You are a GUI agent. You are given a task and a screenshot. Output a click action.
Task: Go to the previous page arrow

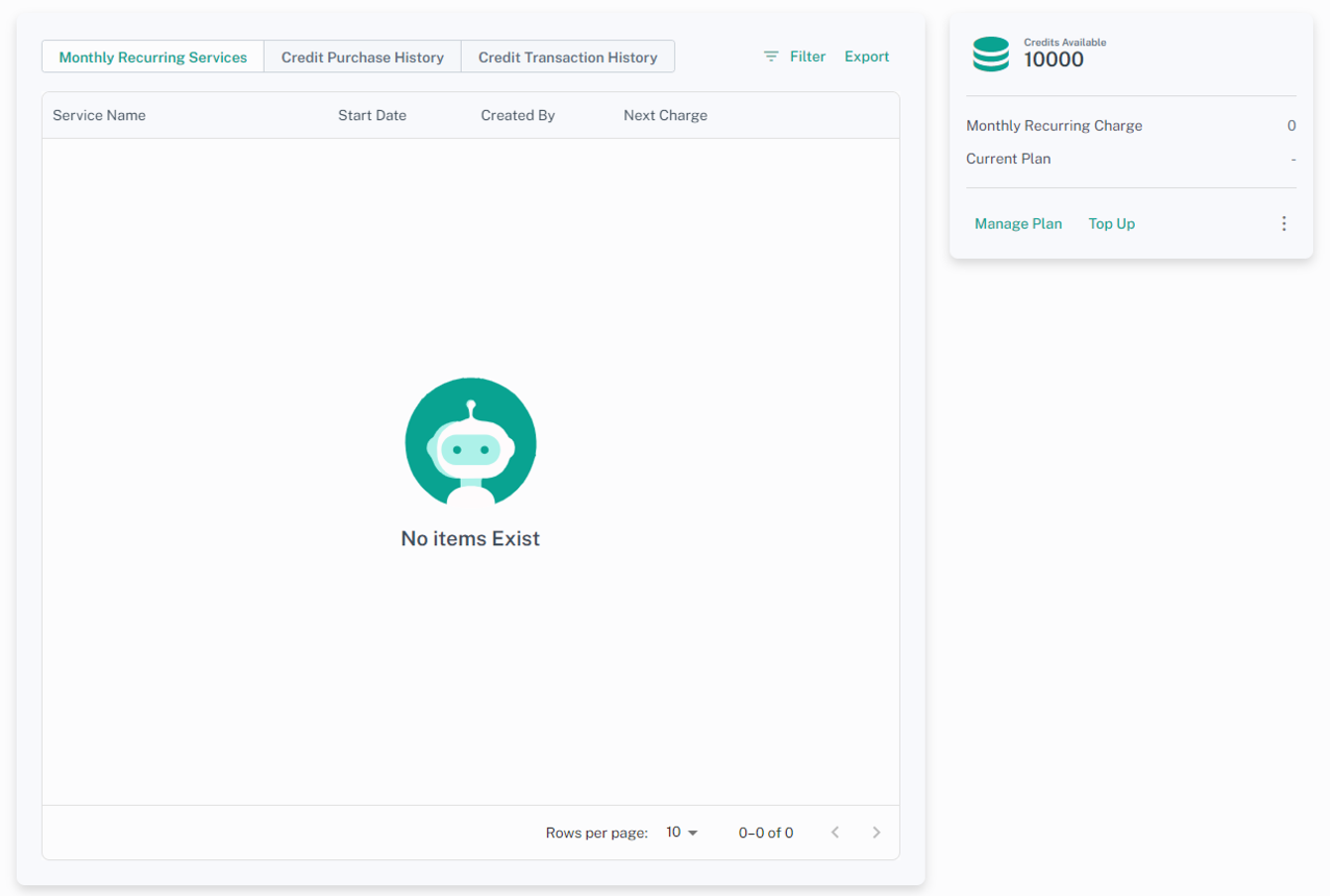click(x=835, y=833)
